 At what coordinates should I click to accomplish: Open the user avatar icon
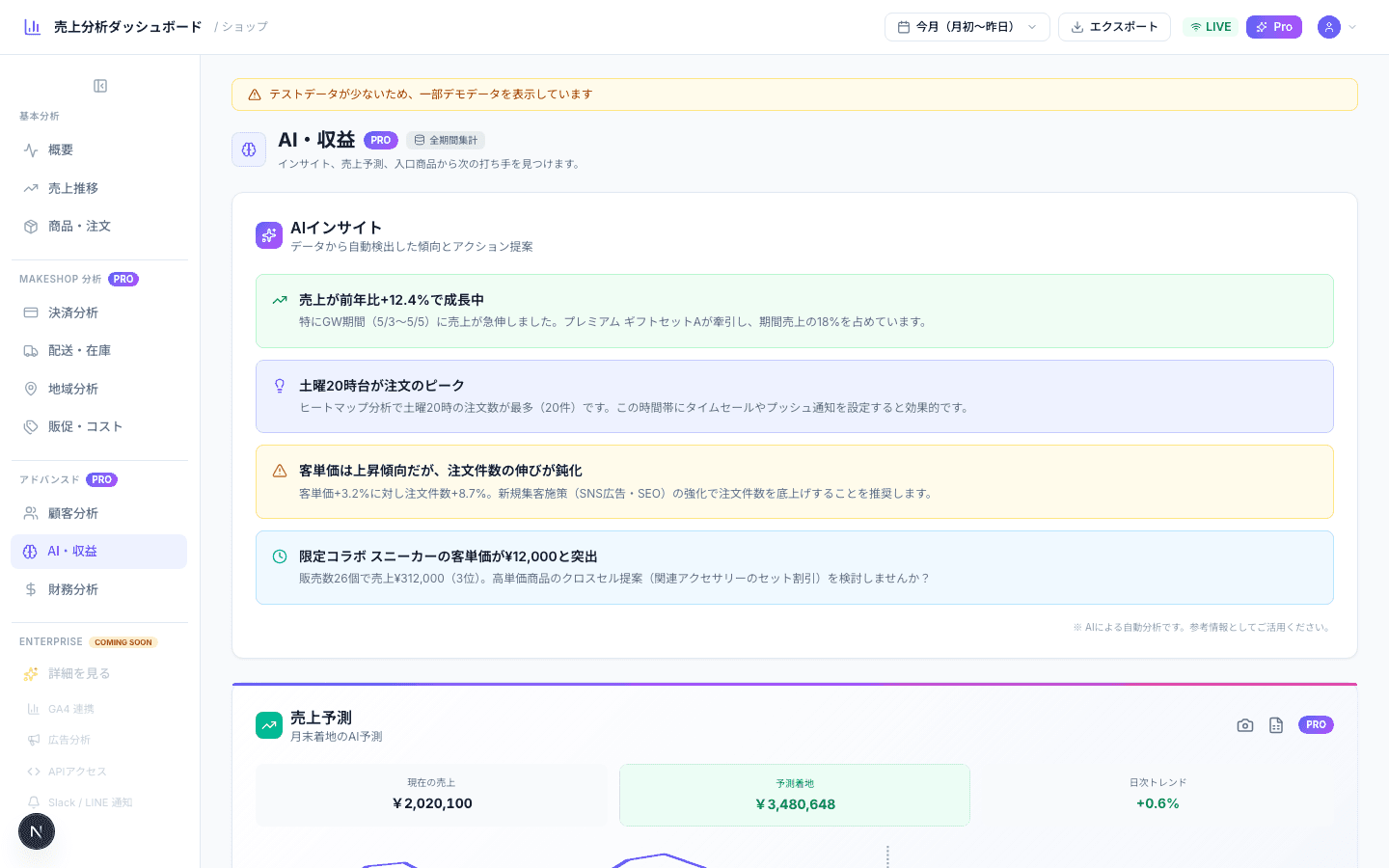(1329, 27)
